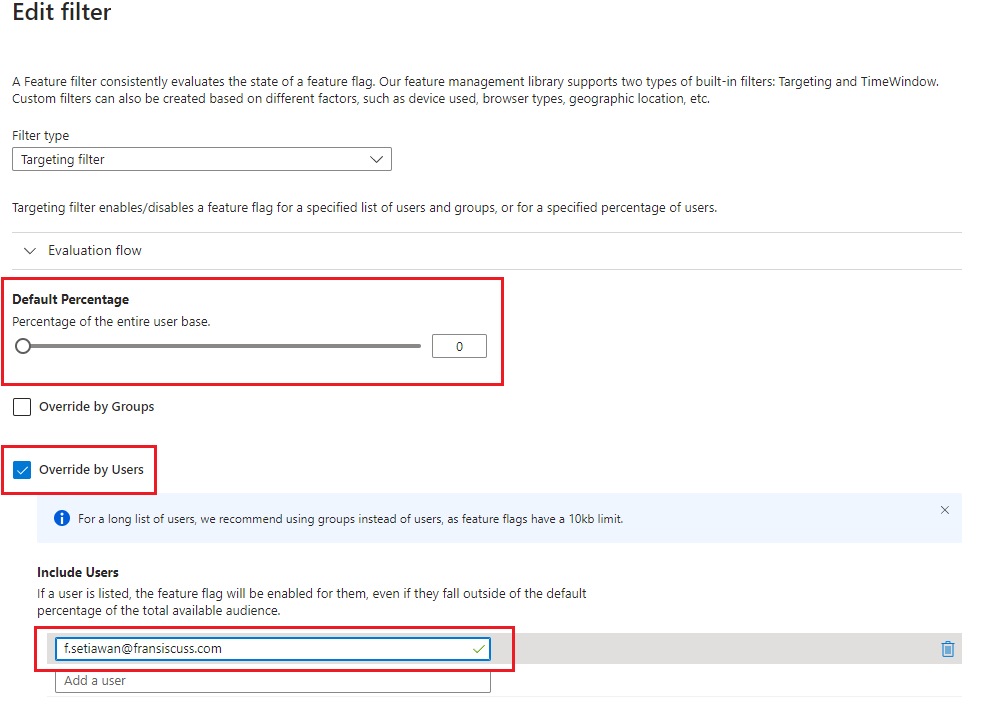Select Targeting filter from the dropdown
Screen dimensions: 997x705
(200, 159)
